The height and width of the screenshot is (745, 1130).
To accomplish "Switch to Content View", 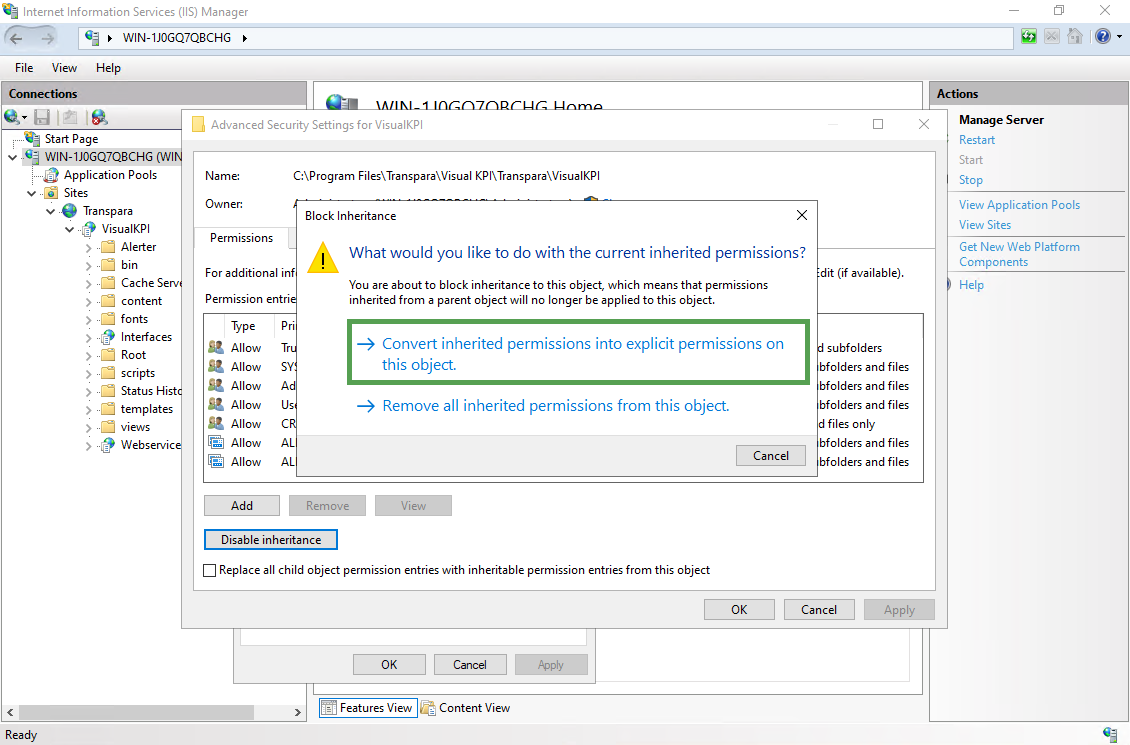I will point(466,708).
